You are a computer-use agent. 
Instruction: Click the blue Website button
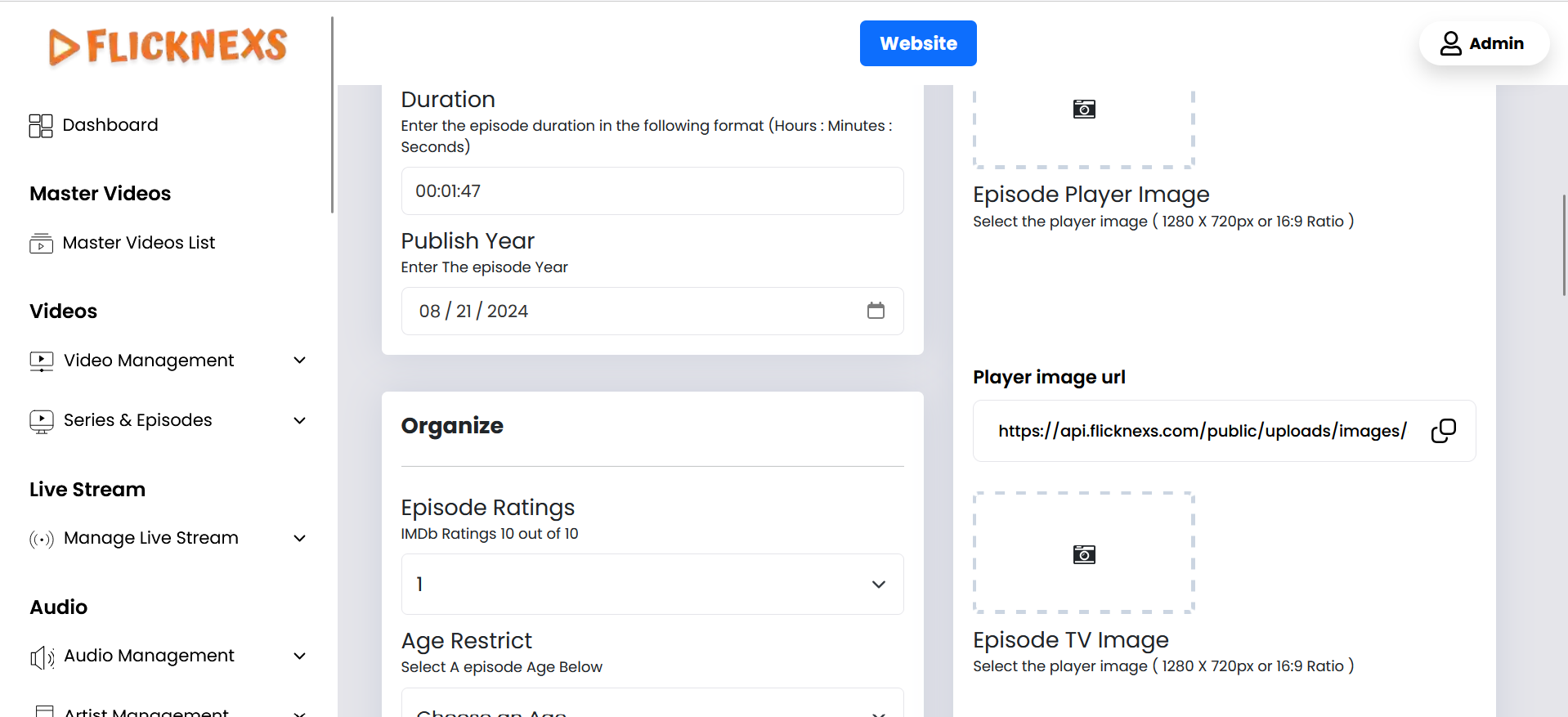point(917,43)
